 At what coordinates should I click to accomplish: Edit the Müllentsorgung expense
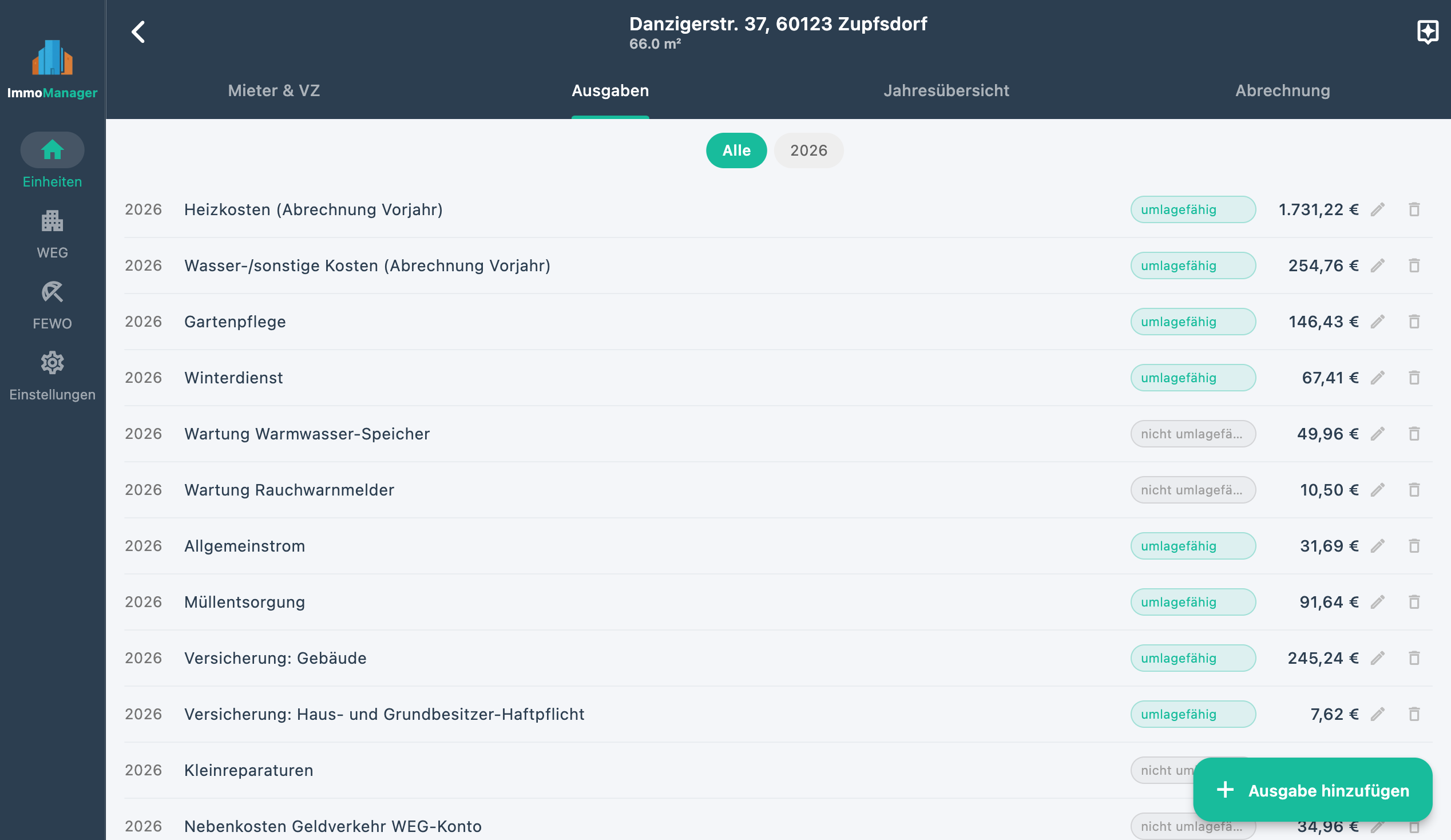point(1377,601)
